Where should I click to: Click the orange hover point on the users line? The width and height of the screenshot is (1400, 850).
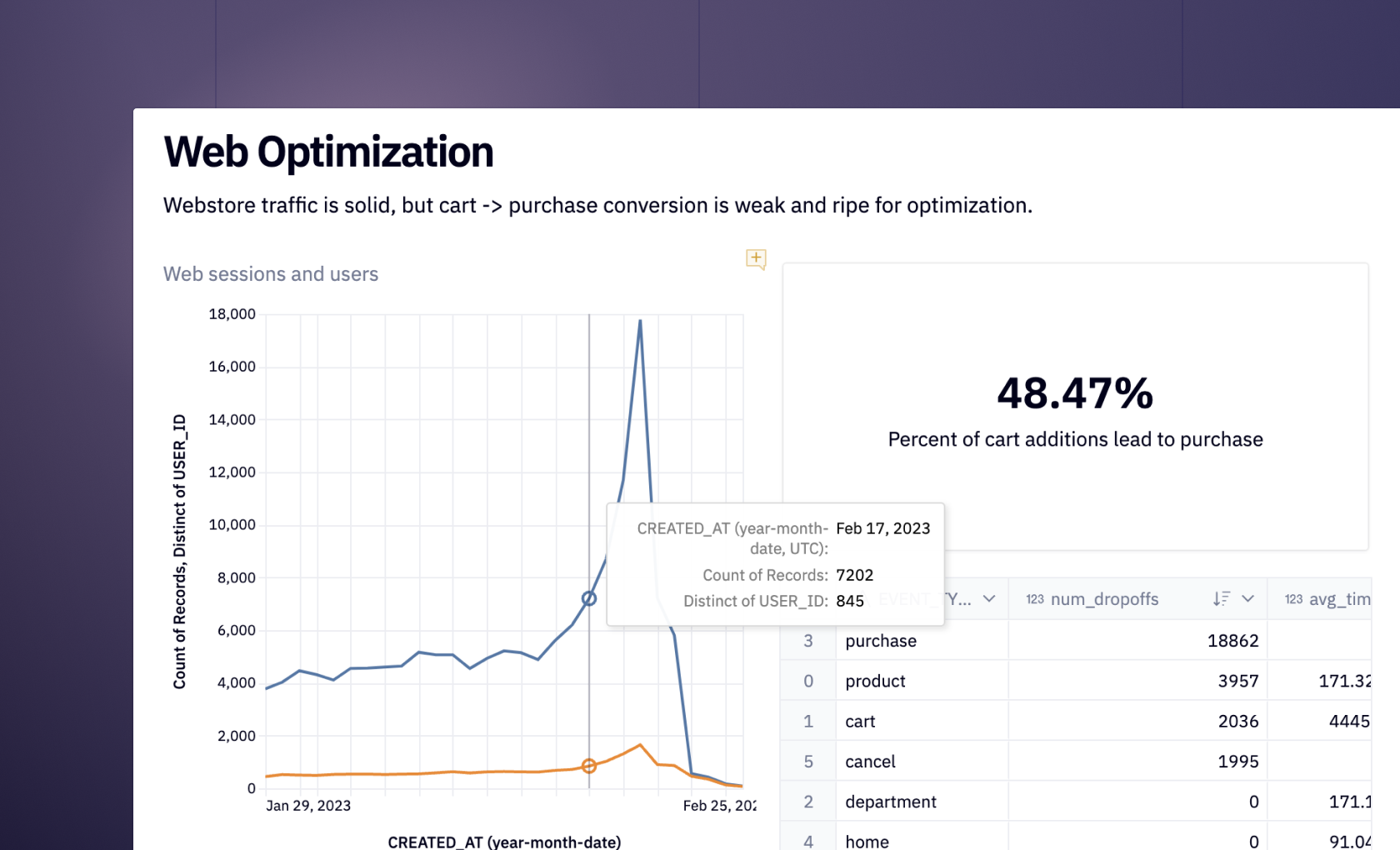[x=589, y=766]
